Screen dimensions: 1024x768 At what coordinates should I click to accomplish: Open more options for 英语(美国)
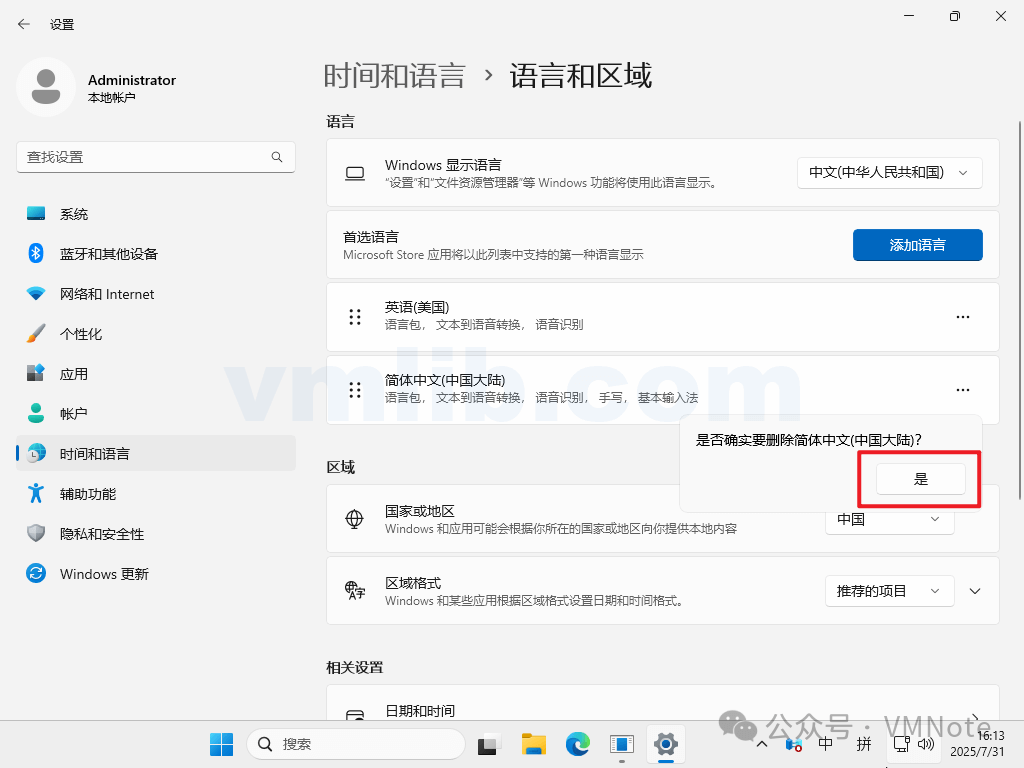click(x=962, y=317)
